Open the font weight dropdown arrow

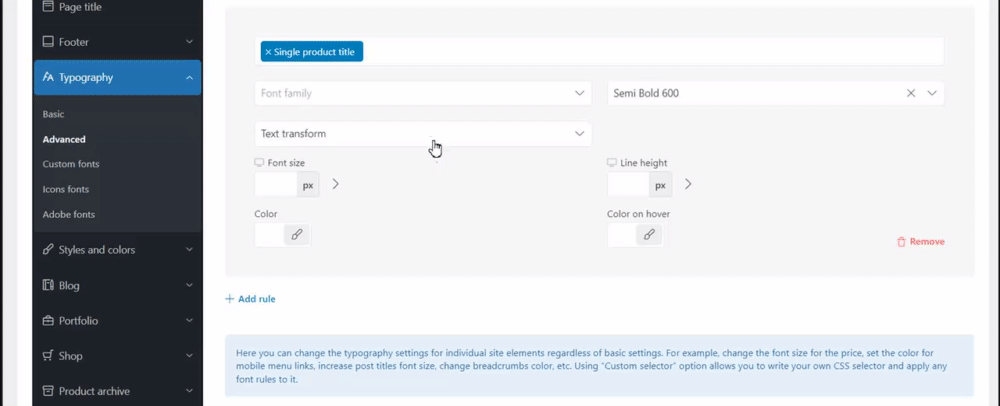click(x=932, y=93)
